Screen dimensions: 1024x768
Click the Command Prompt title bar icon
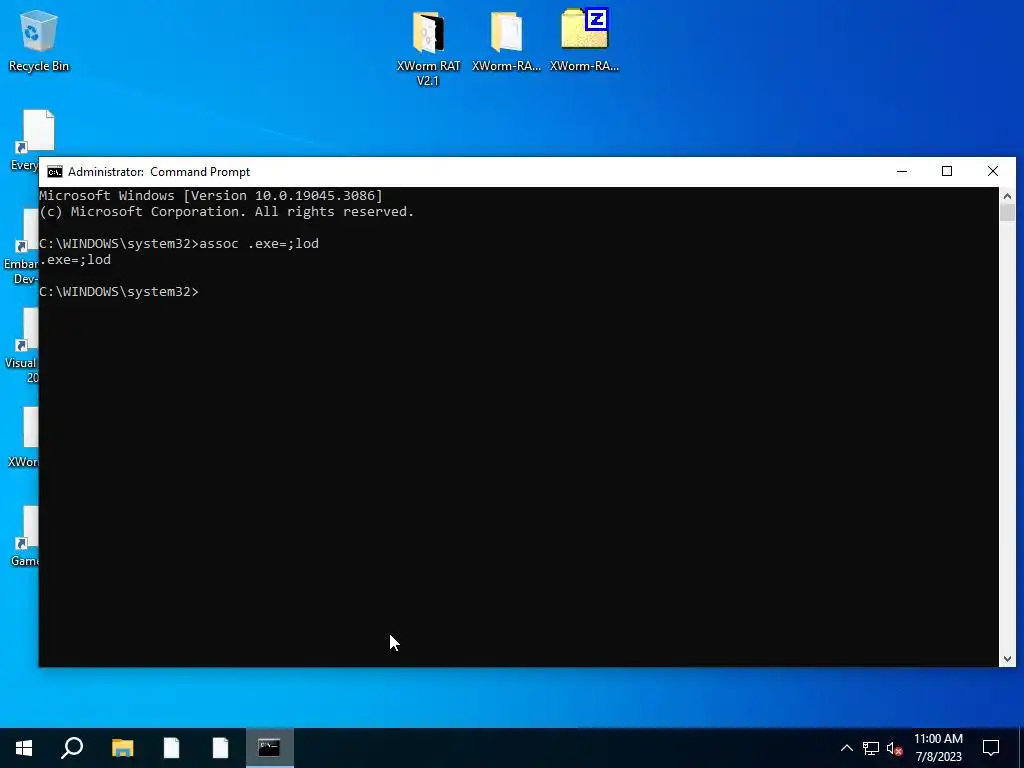pos(55,172)
